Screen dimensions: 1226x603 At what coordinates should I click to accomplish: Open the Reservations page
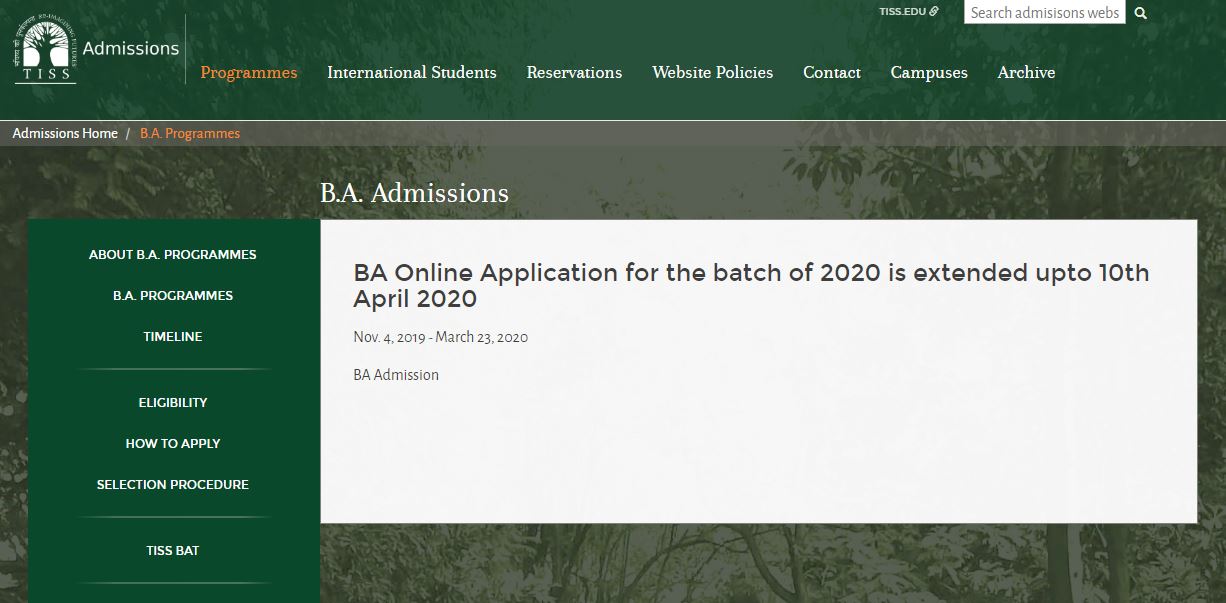click(x=574, y=72)
